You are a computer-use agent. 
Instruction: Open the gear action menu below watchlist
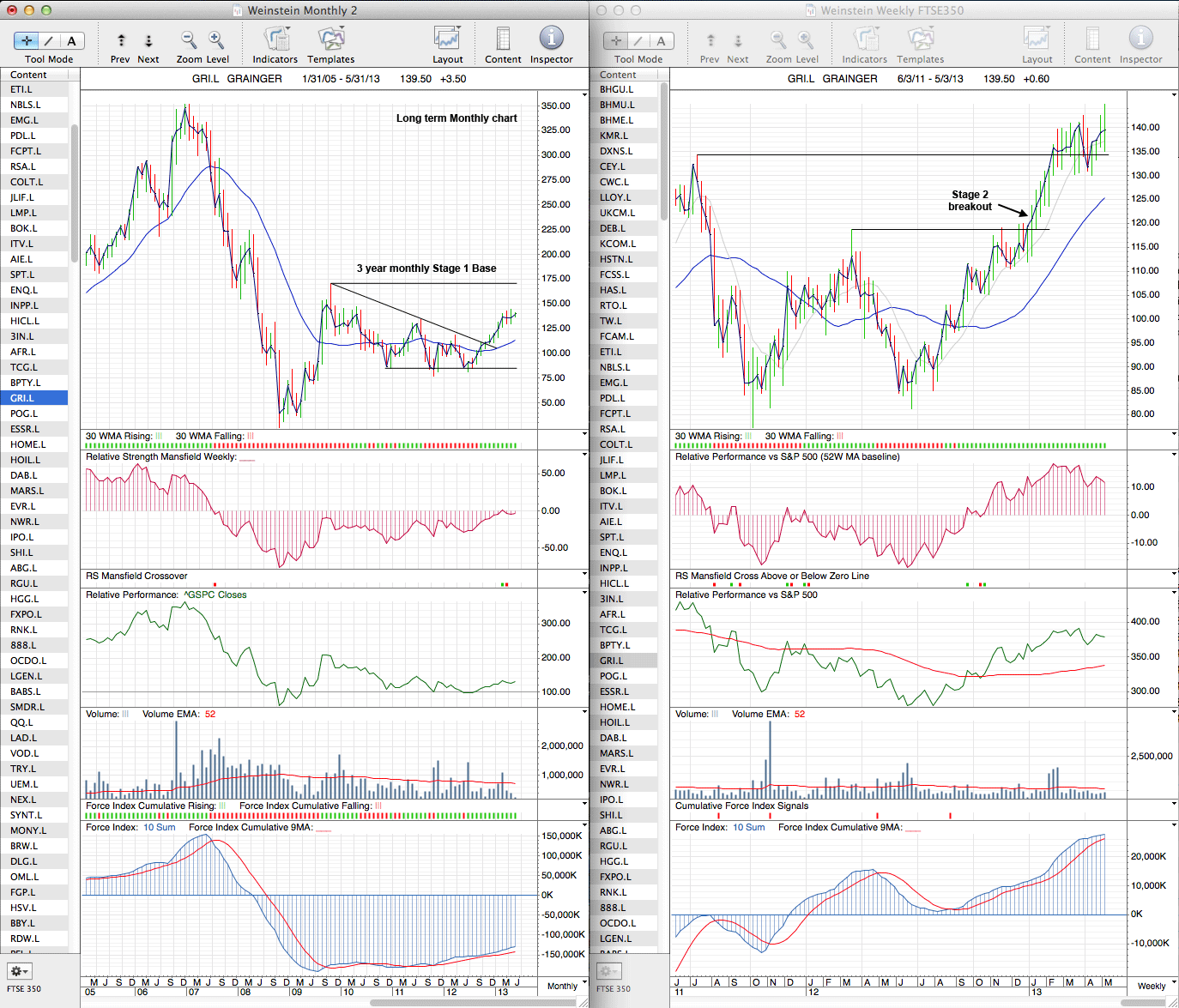[x=20, y=971]
